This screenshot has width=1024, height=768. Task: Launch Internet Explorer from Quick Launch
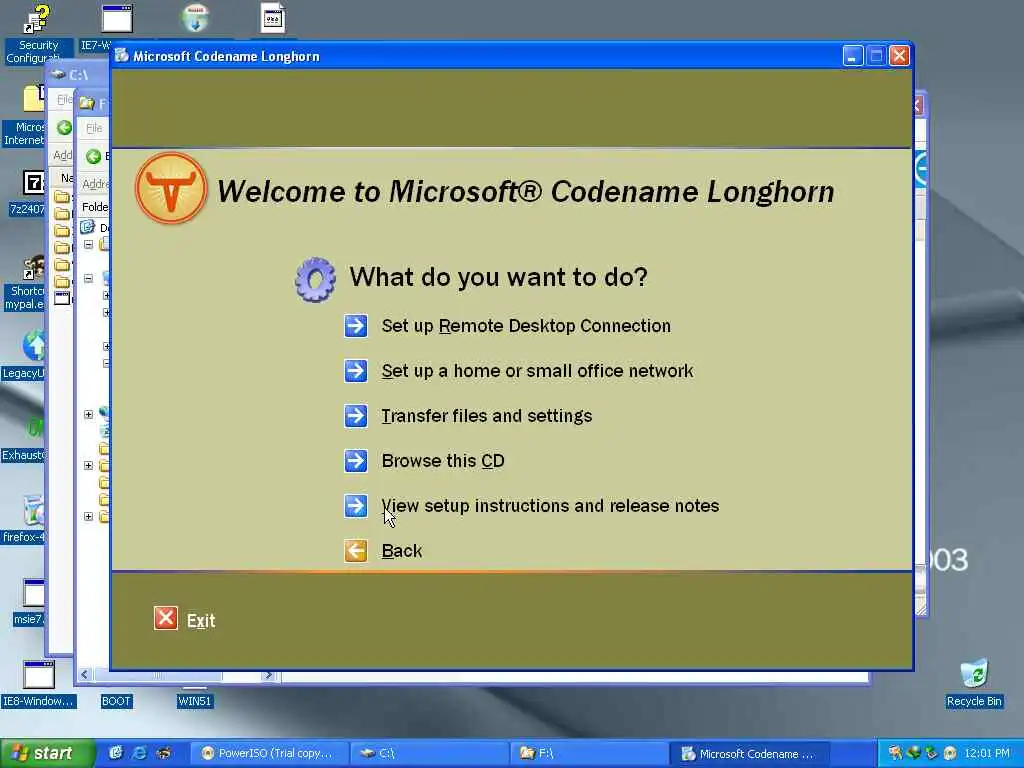140,753
